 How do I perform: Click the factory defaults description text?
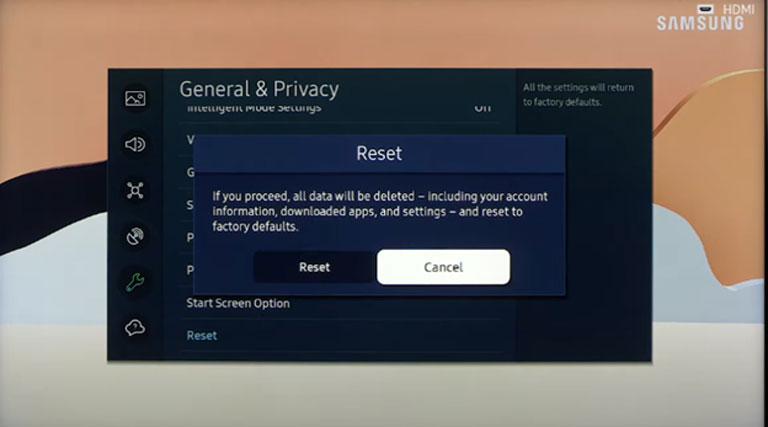pyautogui.click(x=578, y=95)
